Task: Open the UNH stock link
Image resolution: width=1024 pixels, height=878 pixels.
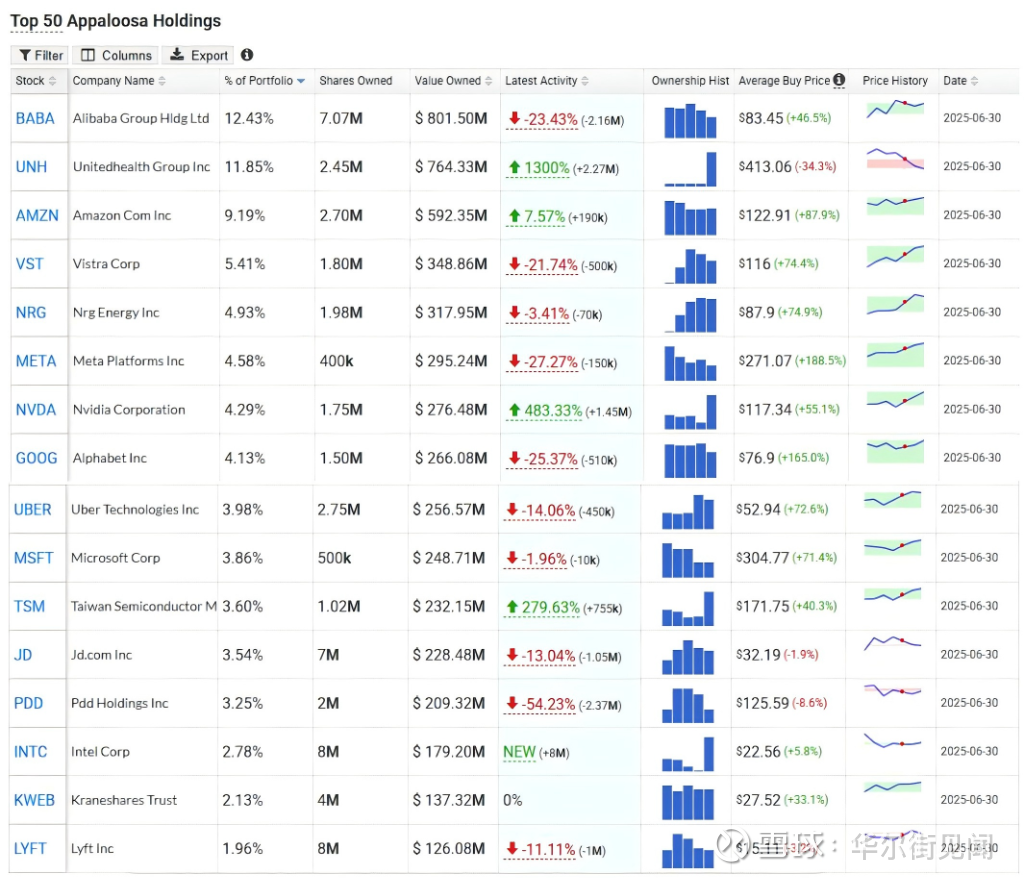Action: 31,167
